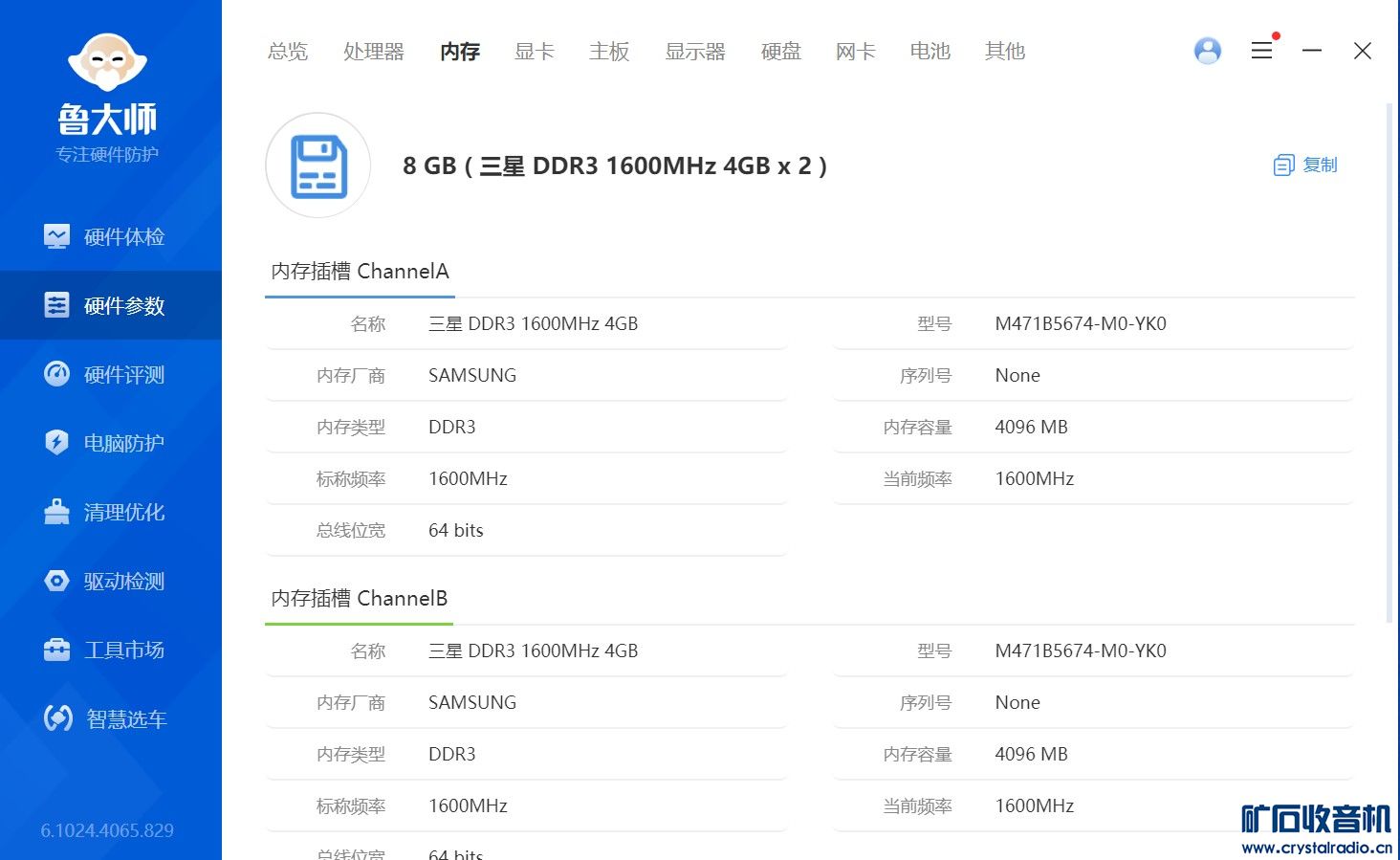Click the memory module disk icon

click(x=318, y=166)
